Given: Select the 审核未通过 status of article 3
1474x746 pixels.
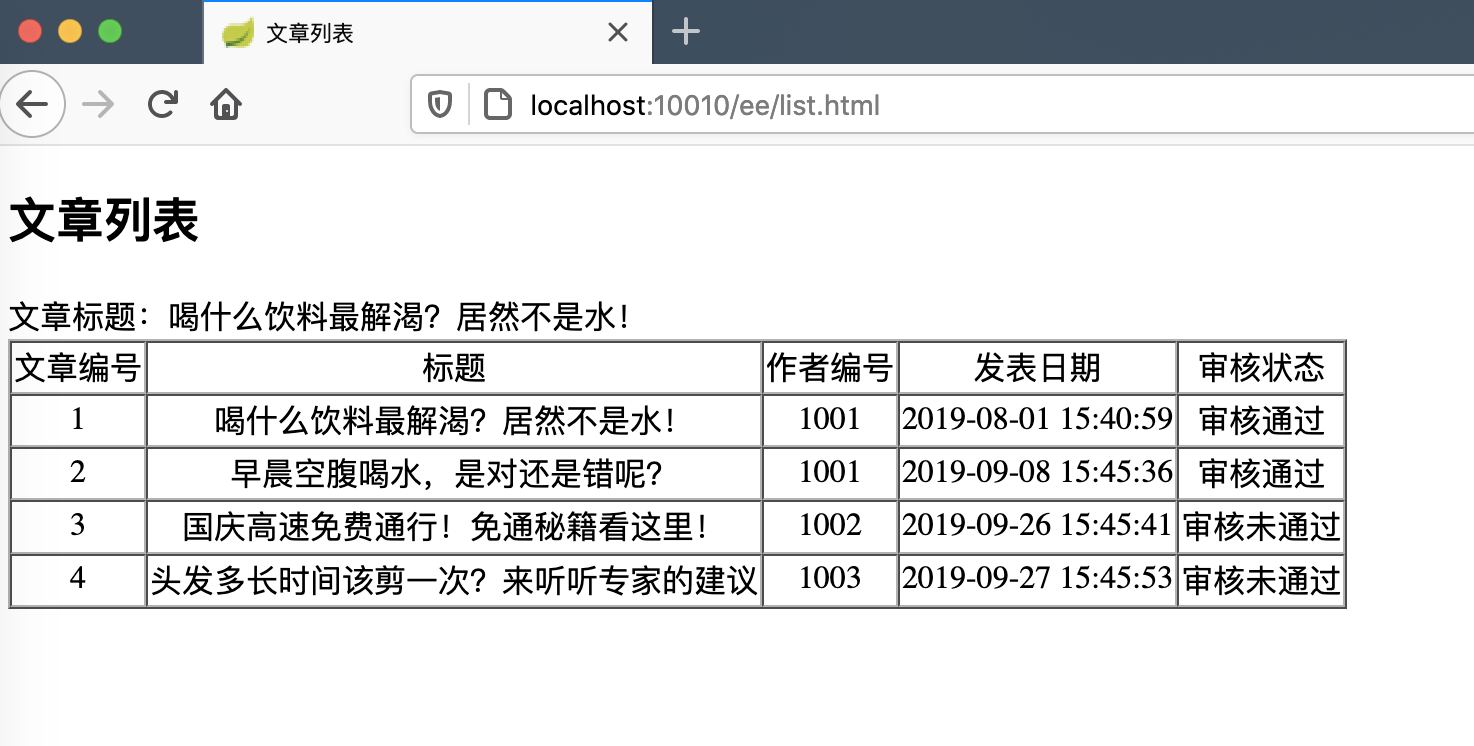Looking at the screenshot, I should [1260, 526].
